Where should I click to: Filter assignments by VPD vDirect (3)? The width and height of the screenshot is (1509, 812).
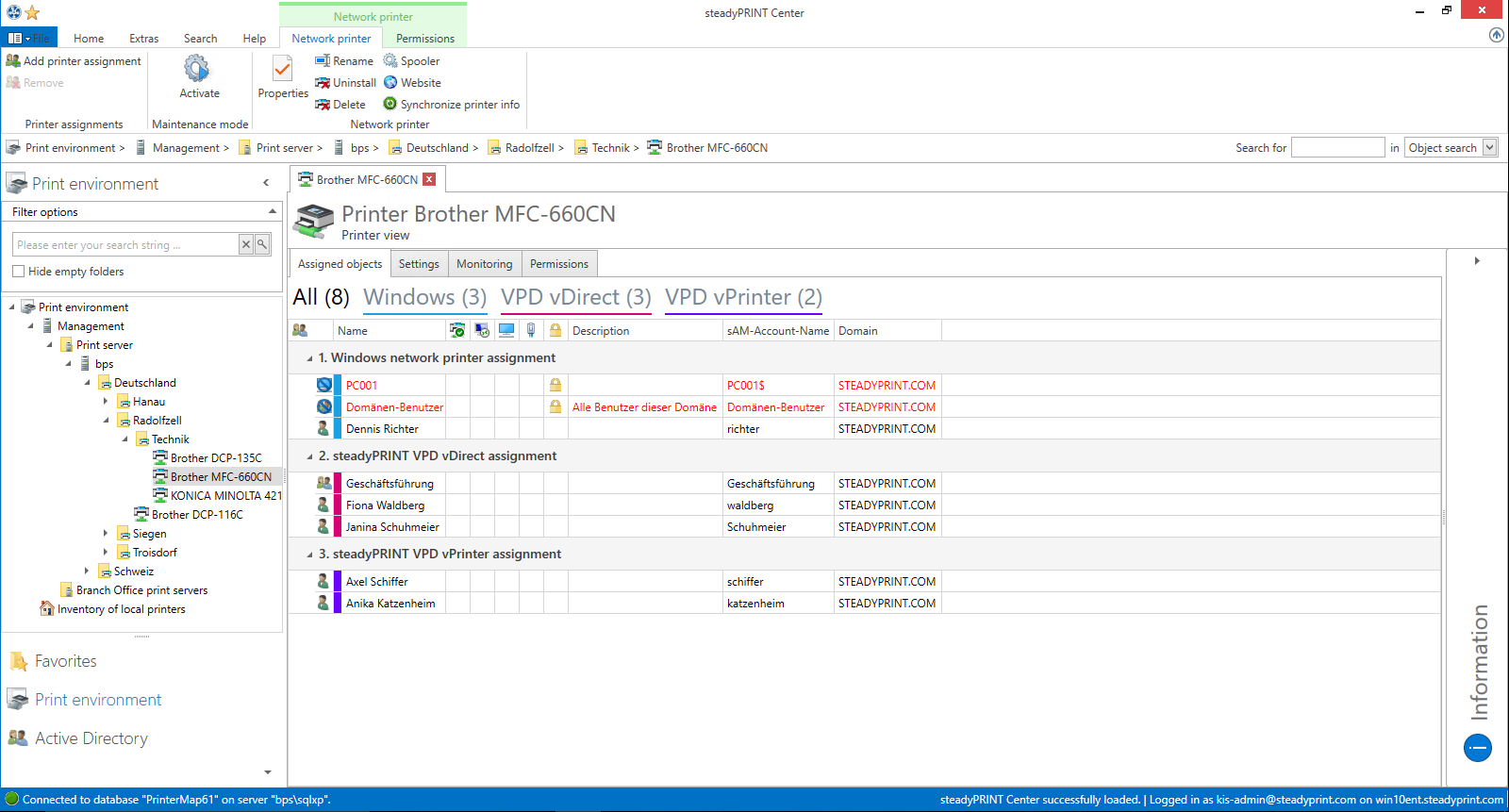pos(576,297)
